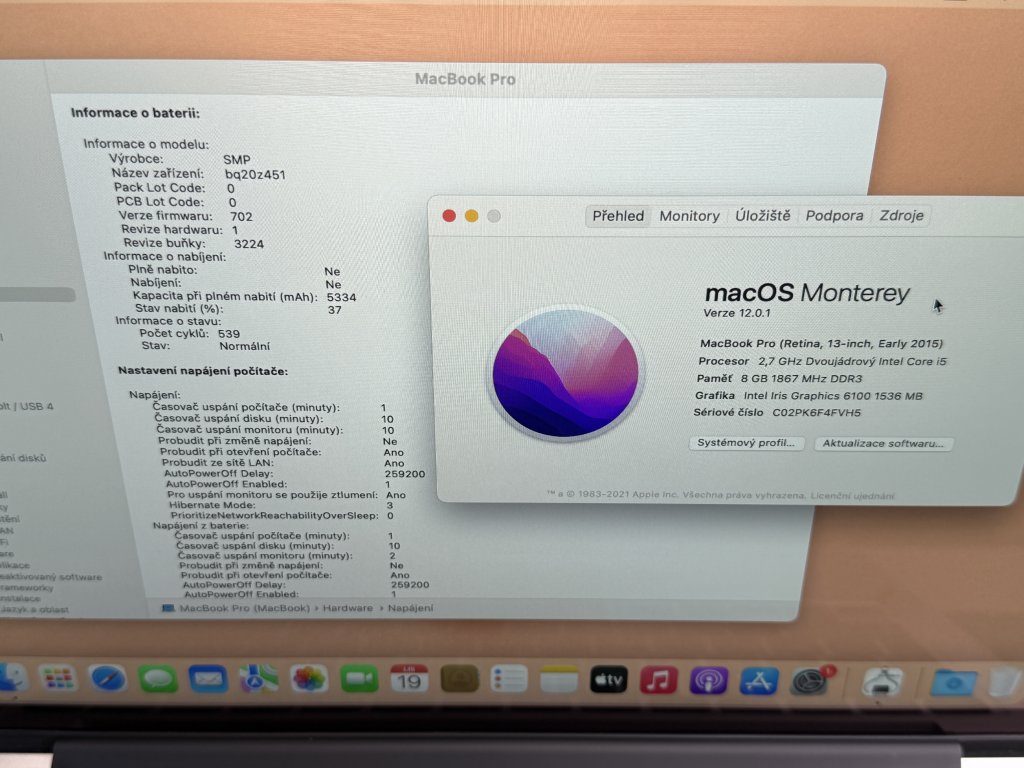Launch the Apple TV app
The image size is (1024, 768).
[609, 681]
